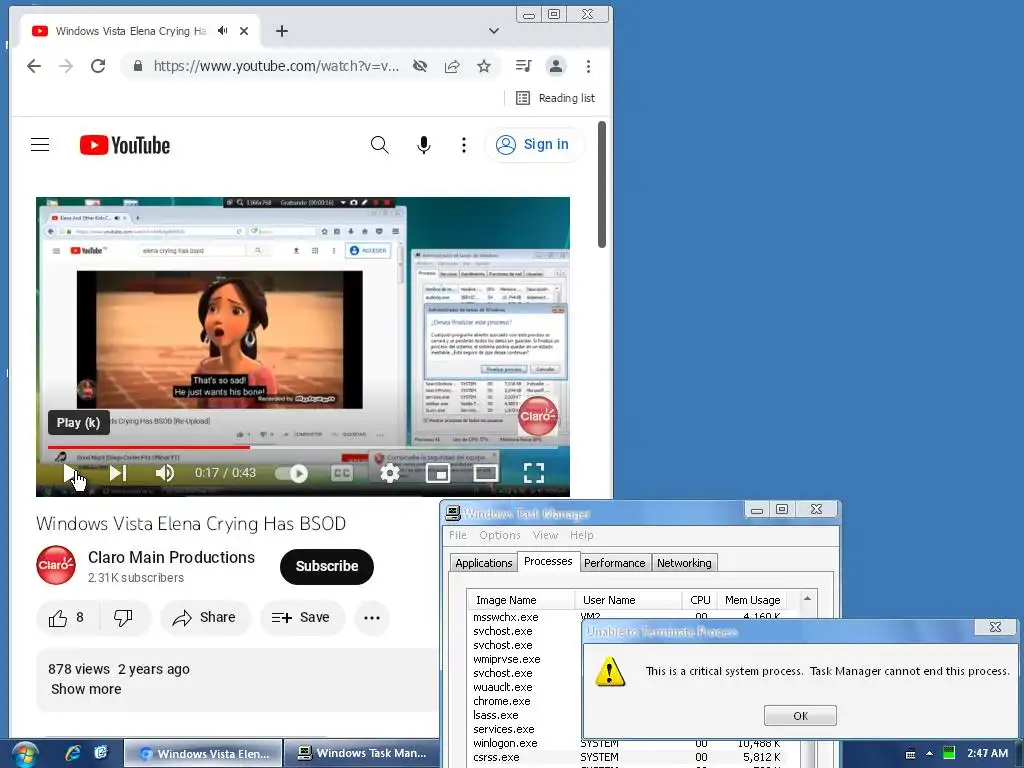Image resolution: width=1024 pixels, height=768 pixels.
Task: Mute the tab audio speaker icon
Action: (223, 31)
